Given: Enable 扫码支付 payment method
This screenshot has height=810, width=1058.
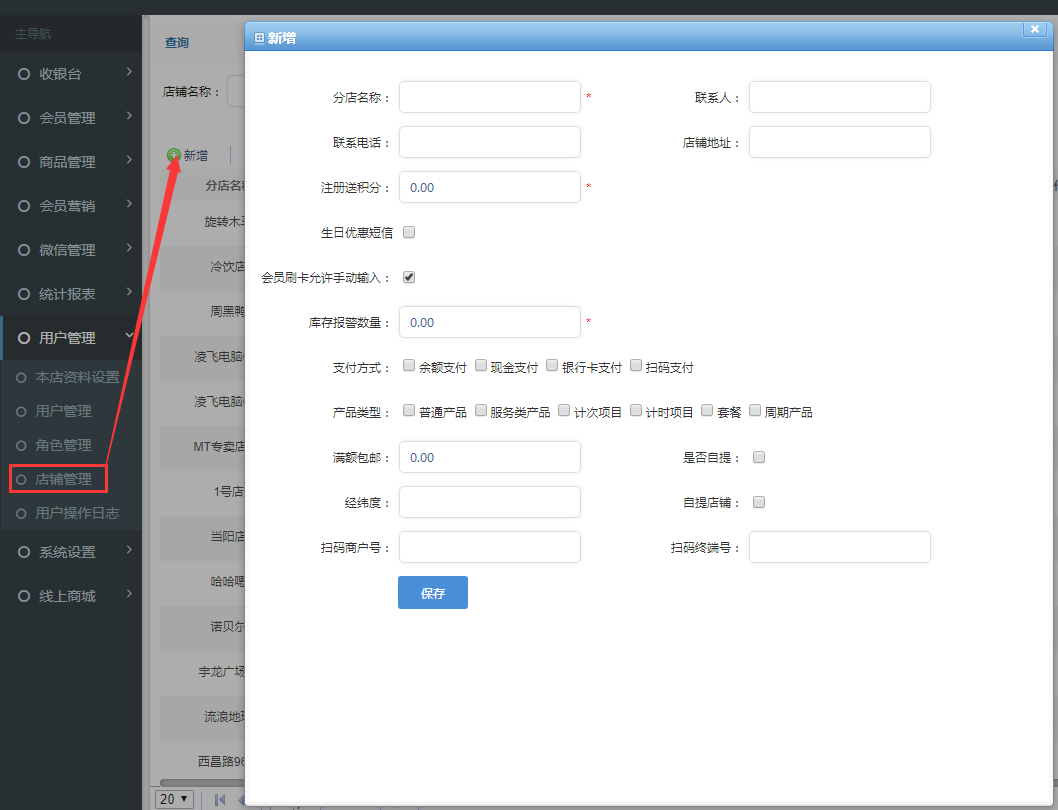Looking at the screenshot, I should pos(636,365).
